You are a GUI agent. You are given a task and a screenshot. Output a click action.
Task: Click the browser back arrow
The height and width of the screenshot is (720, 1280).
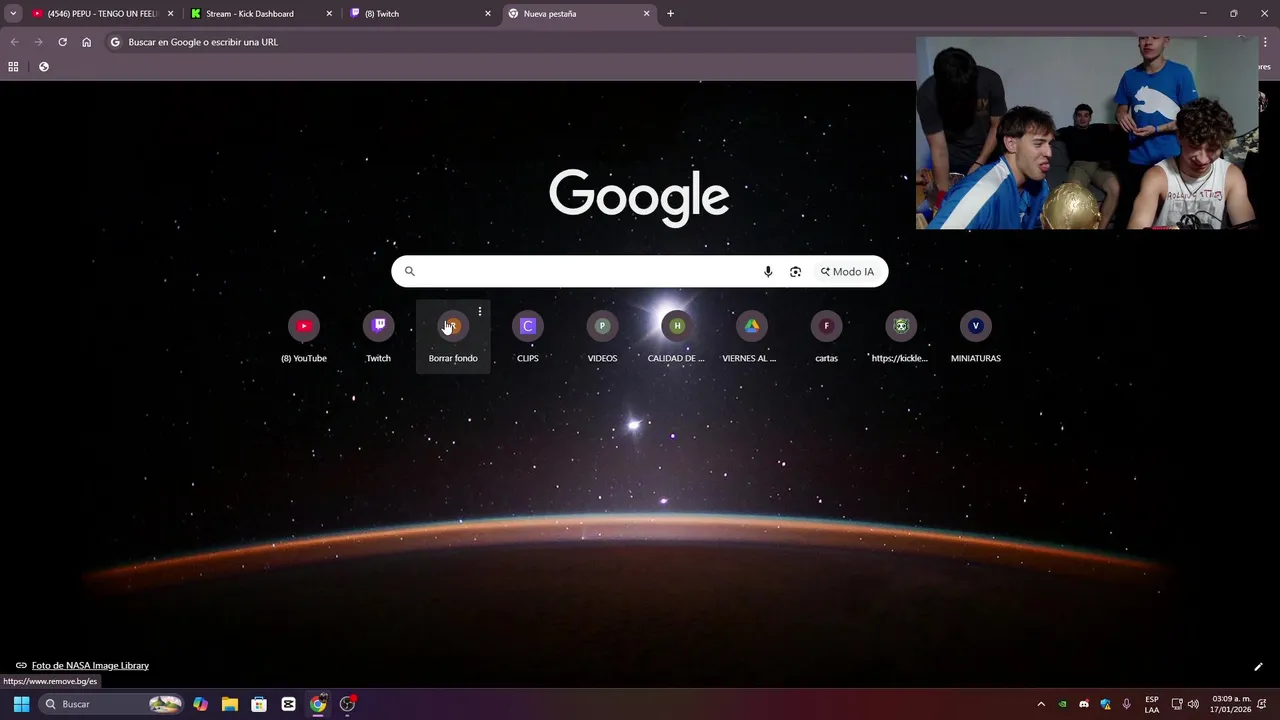coord(14,42)
